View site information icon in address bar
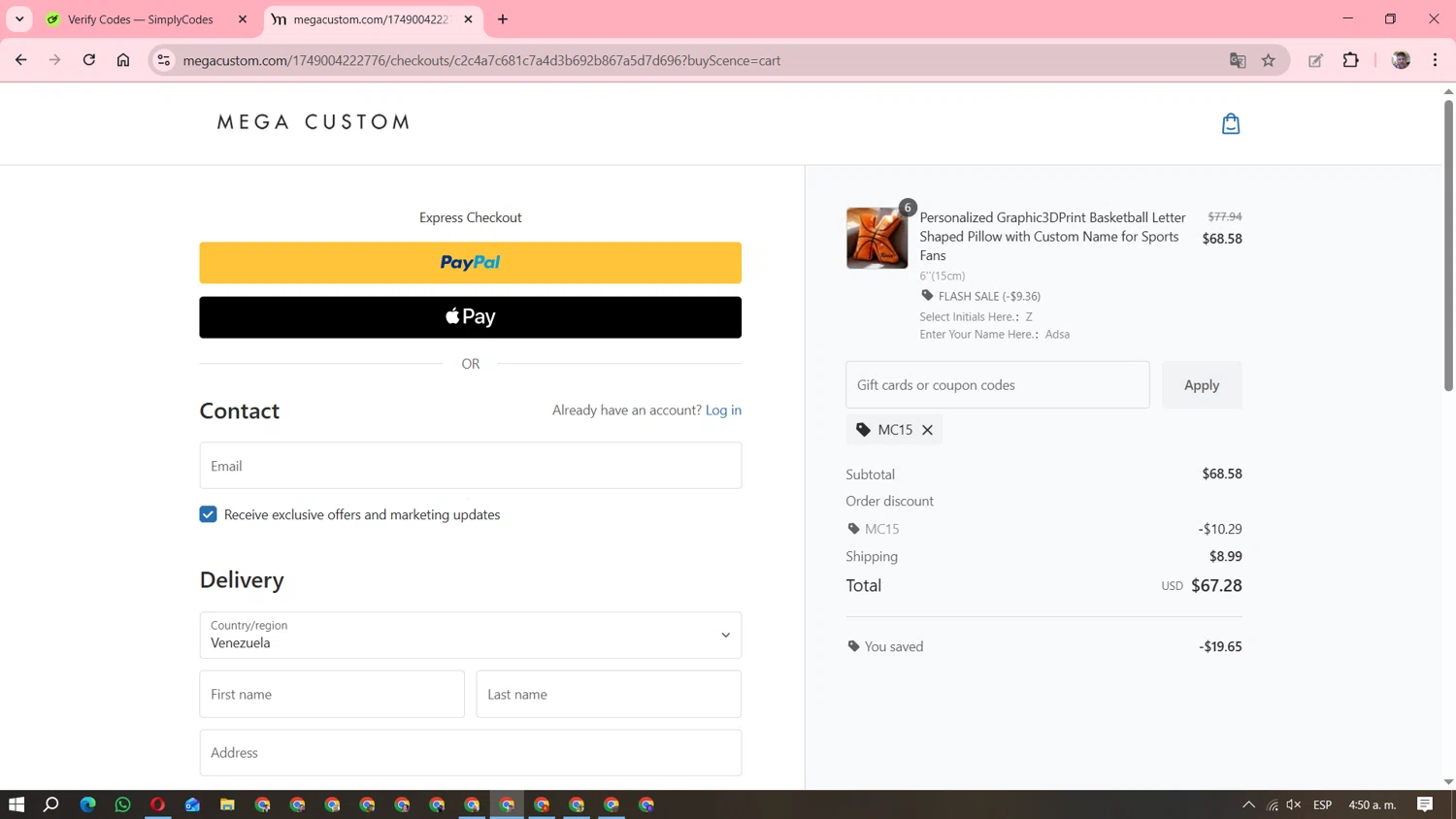Viewport: 1456px width, 819px height. 164,60
